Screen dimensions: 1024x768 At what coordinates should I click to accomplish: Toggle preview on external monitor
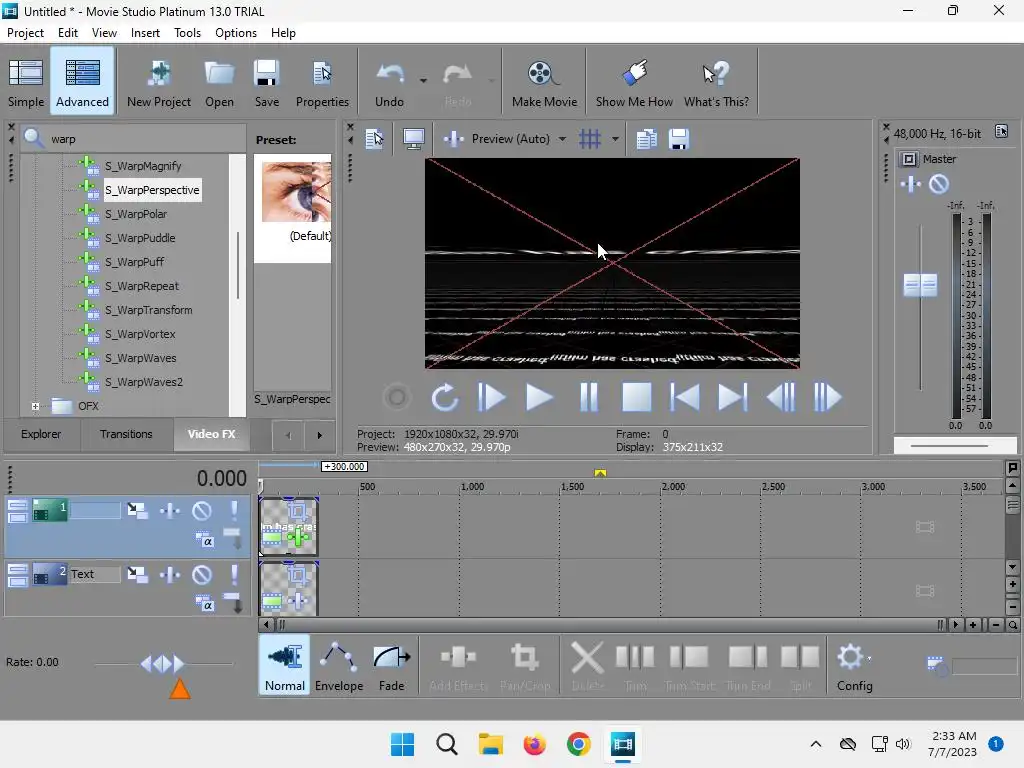click(x=413, y=138)
